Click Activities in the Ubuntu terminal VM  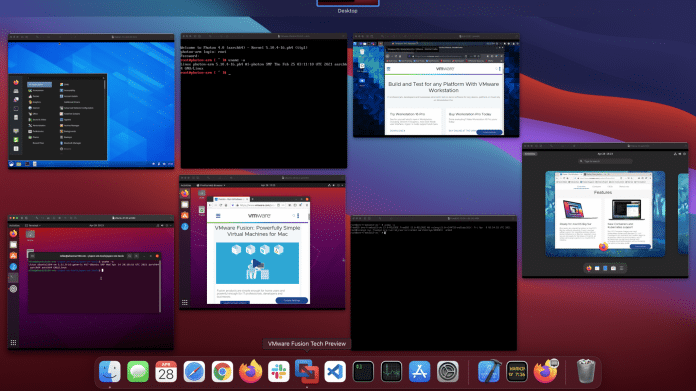point(15,225)
